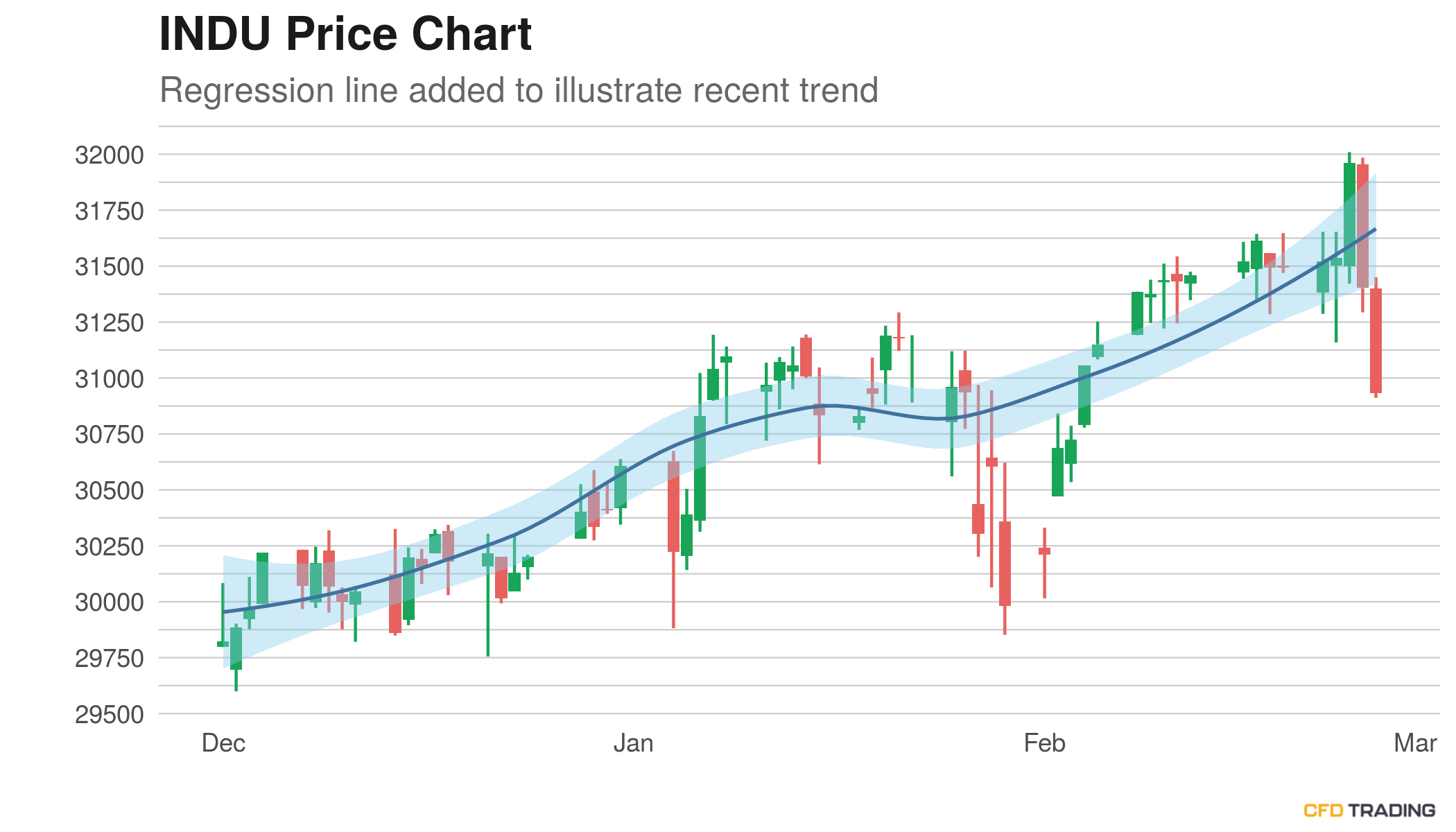Click the tallest green candle near 32000
This screenshot has height=832, width=1456.
coord(1349,214)
